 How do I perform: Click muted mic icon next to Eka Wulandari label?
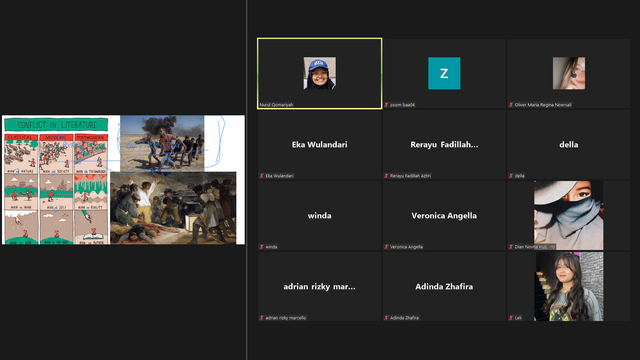pos(262,176)
